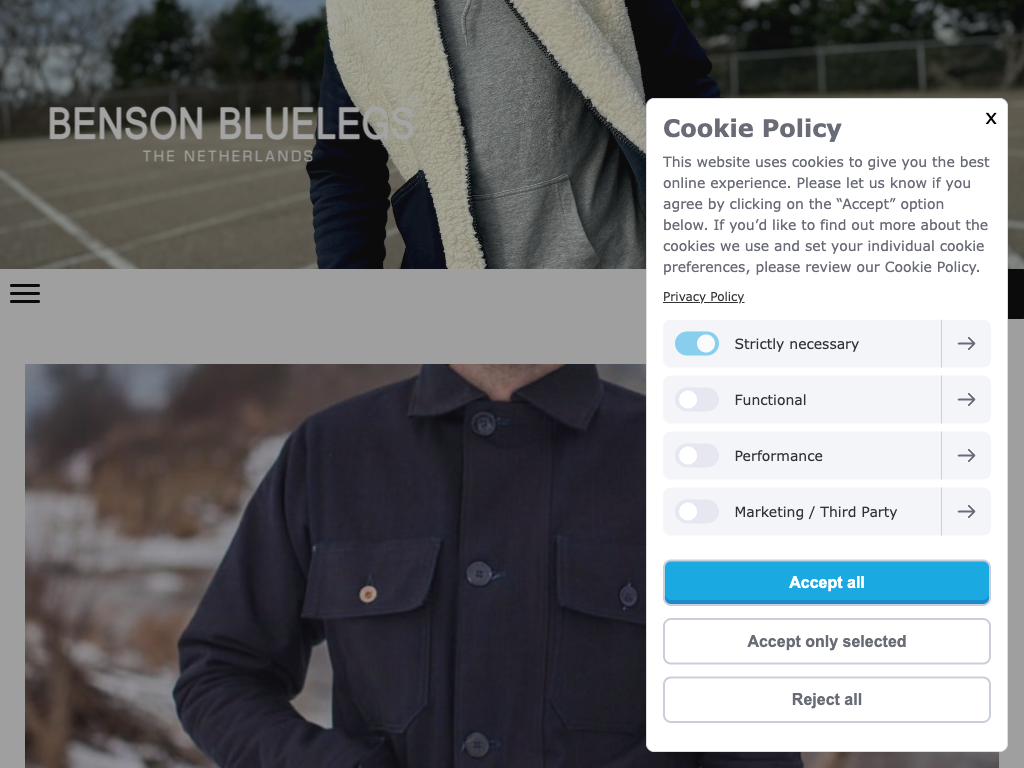Click the Accept all button
The image size is (1024, 768).
pyautogui.click(x=827, y=583)
